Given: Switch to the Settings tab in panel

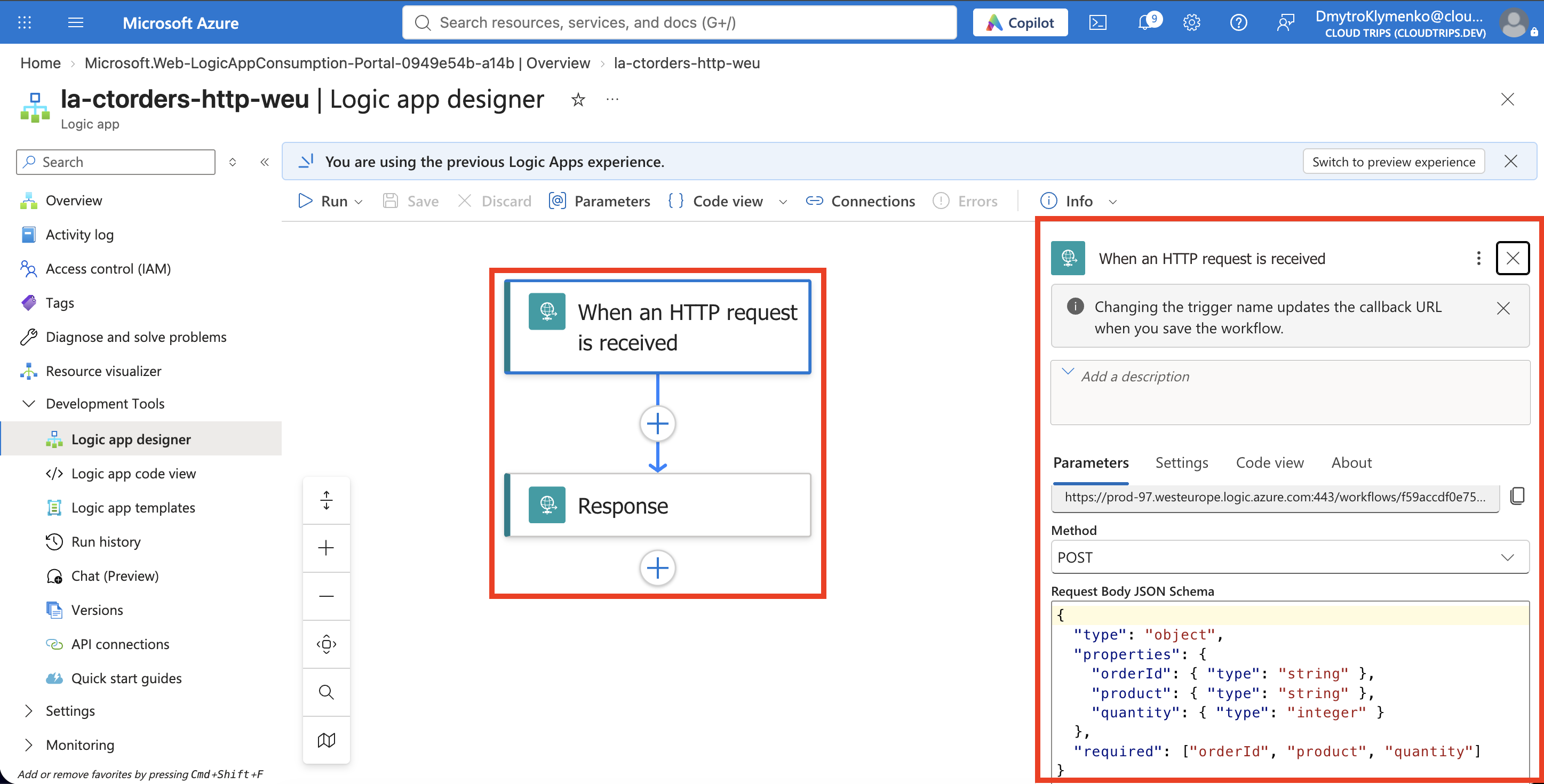Looking at the screenshot, I should (x=1181, y=463).
